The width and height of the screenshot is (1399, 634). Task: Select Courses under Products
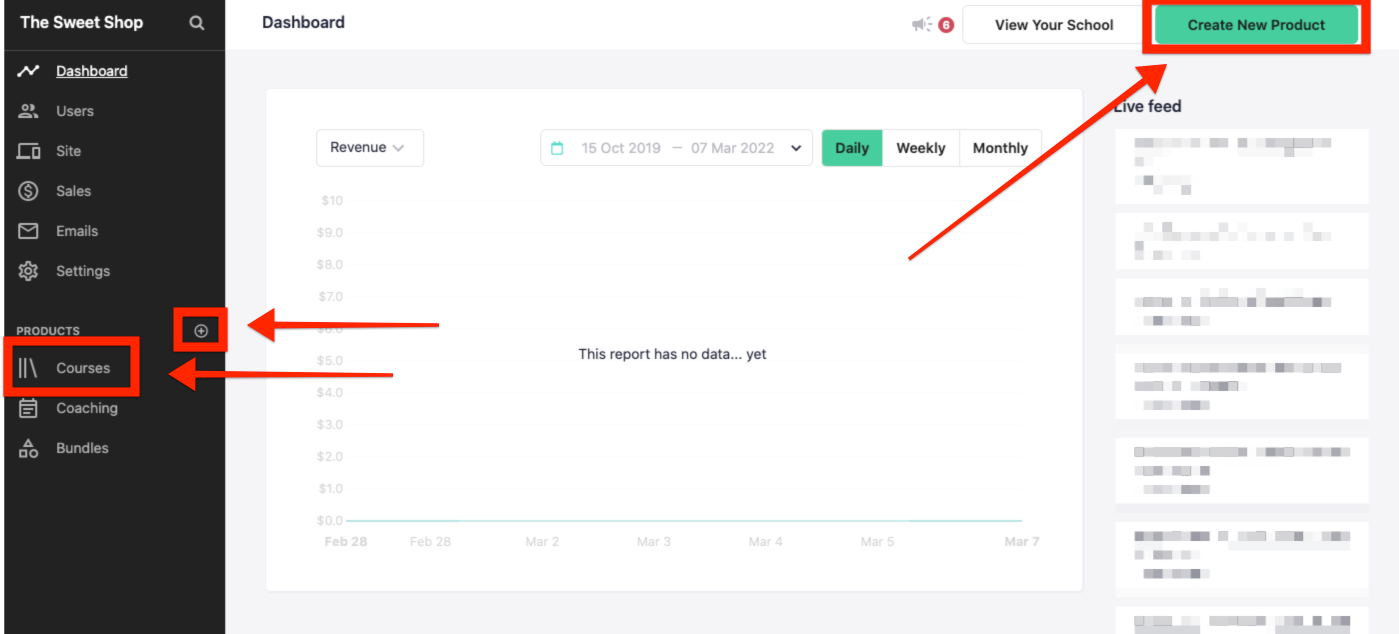click(x=83, y=368)
